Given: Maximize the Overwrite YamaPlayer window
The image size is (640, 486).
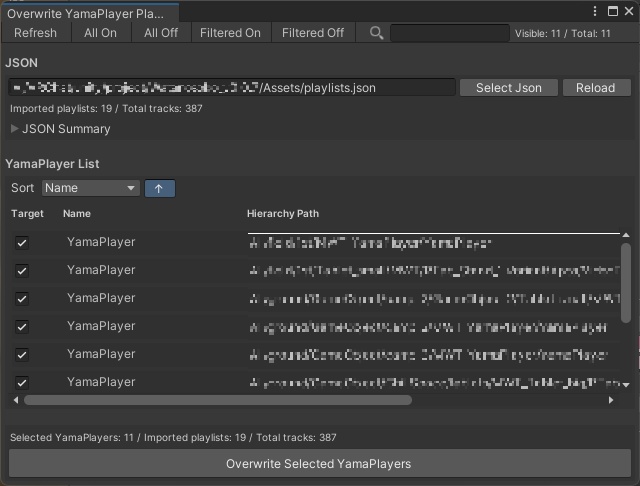Looking at the screenshot, I should [613, 11].
